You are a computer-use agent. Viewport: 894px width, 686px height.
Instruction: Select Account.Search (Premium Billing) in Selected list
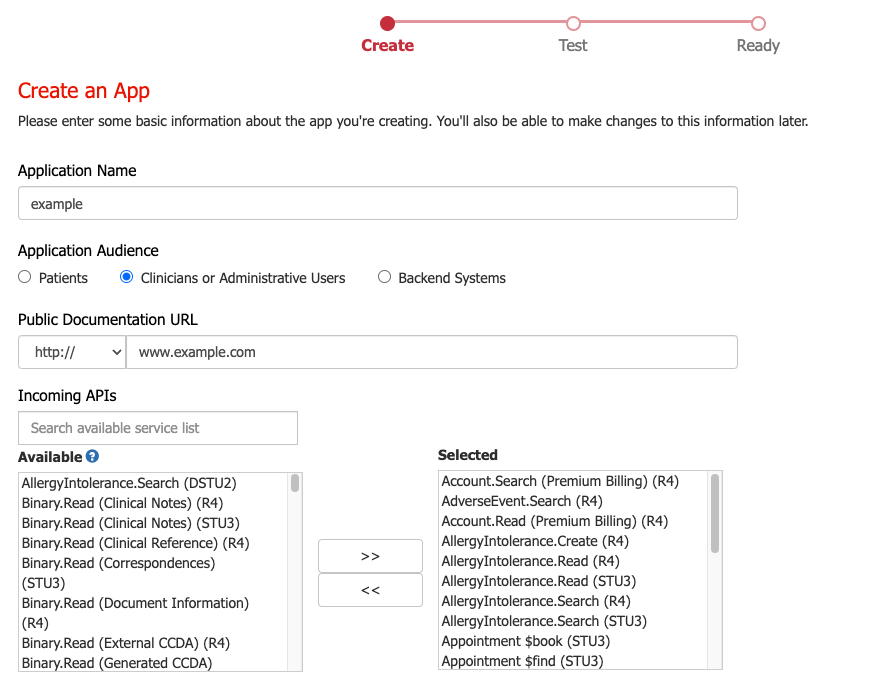pyautogui.click(x=560, y=481)
